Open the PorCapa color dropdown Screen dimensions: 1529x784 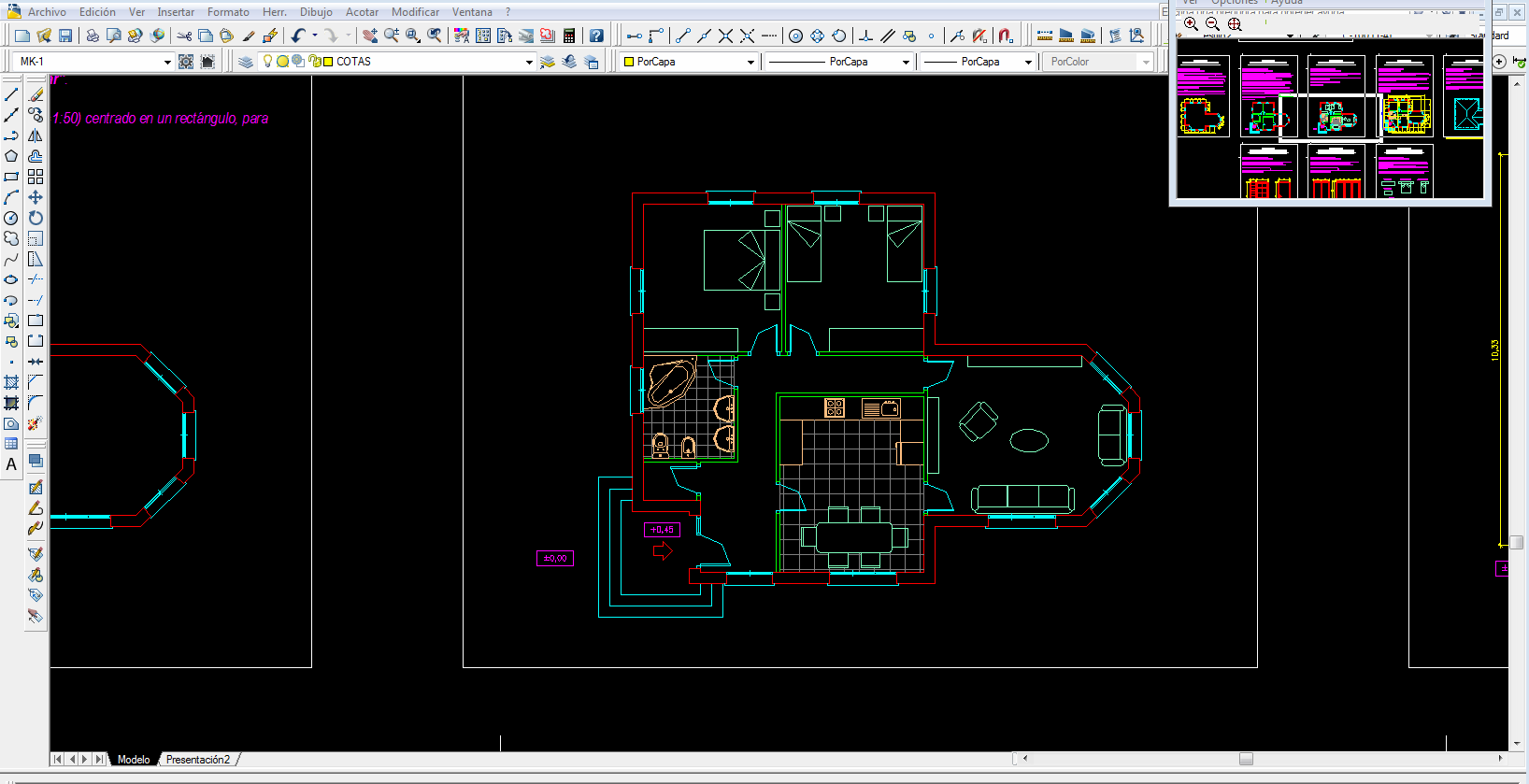(750, 62)
